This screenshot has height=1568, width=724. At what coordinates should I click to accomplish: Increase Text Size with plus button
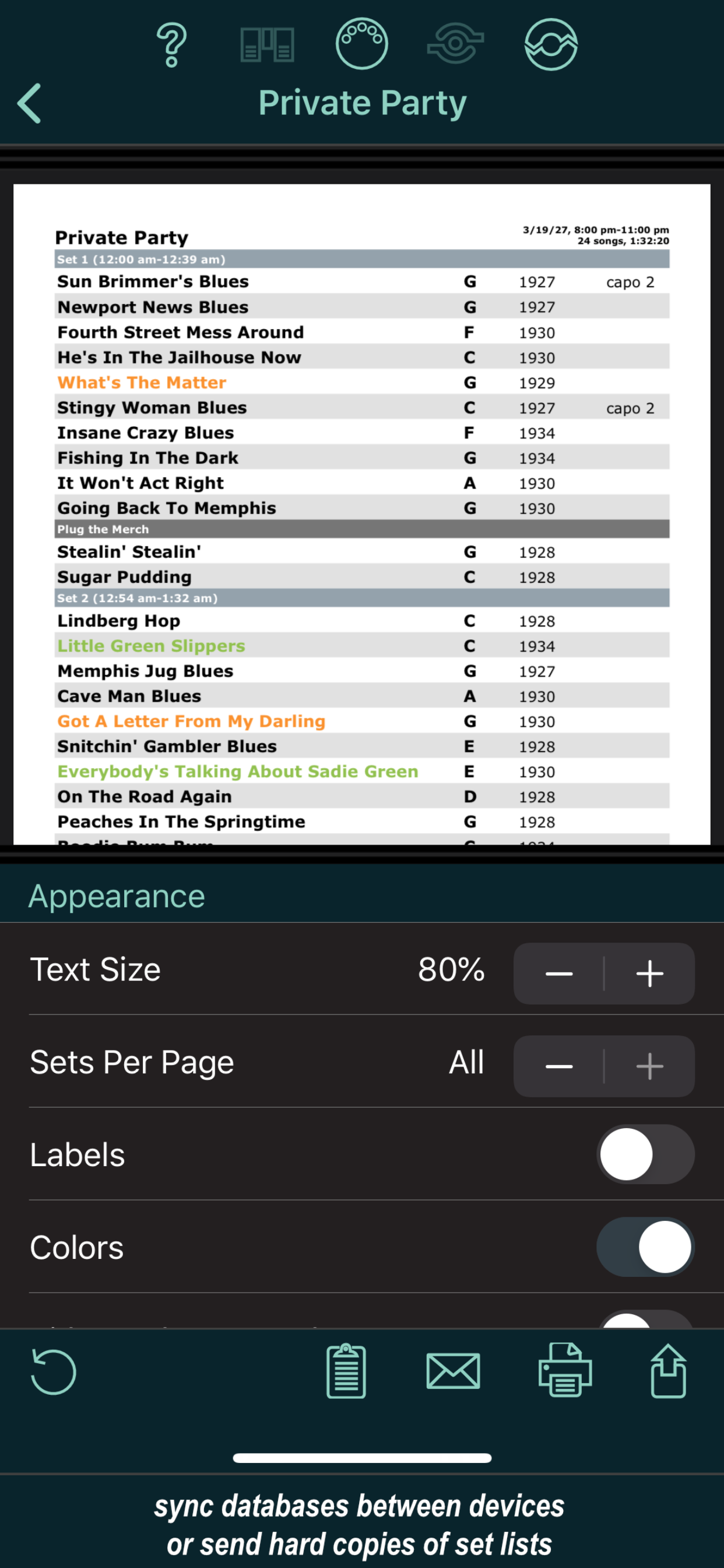click(649, 974)
